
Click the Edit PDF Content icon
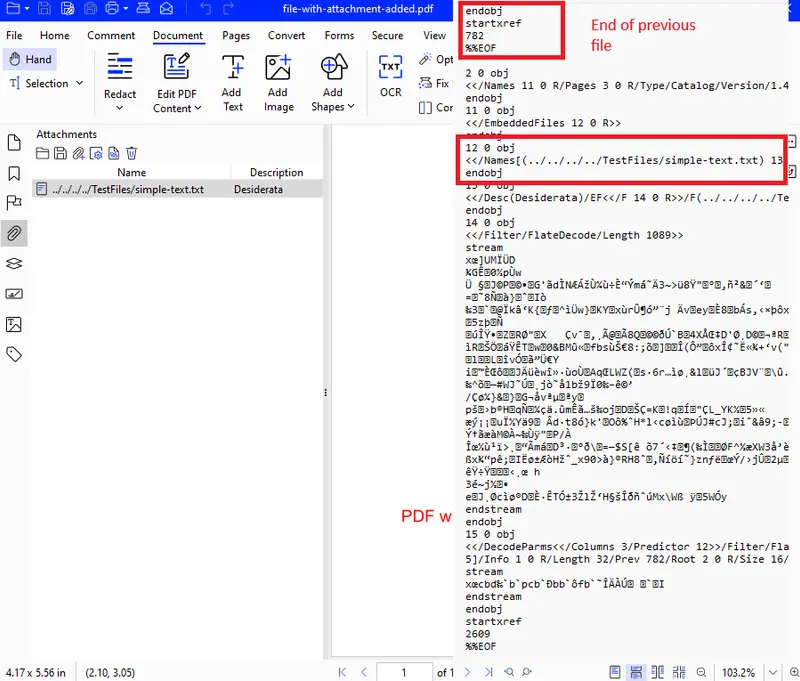[177, 66]
